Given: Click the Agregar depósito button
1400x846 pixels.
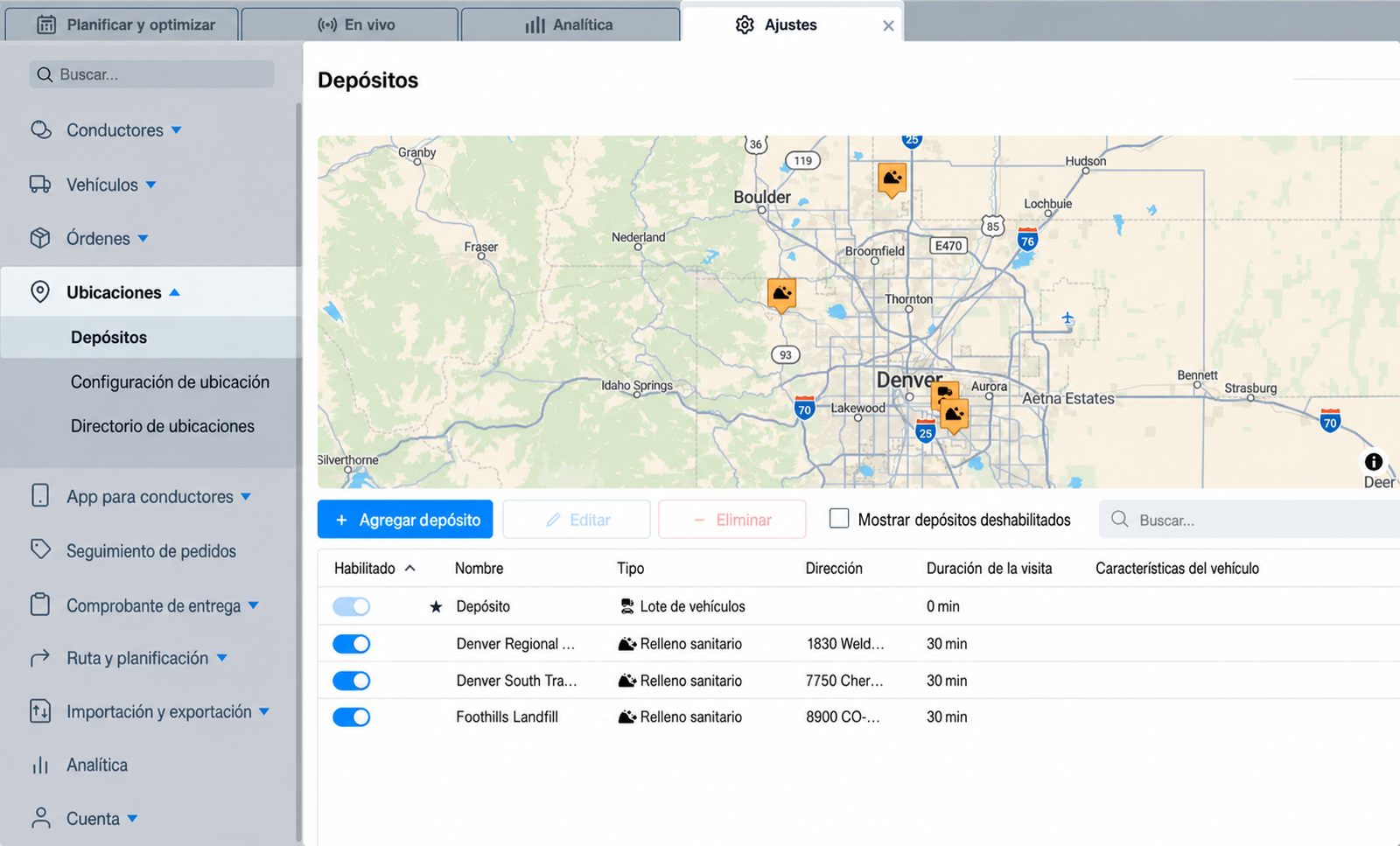Looking at the screenshot, I should (405, 520).
